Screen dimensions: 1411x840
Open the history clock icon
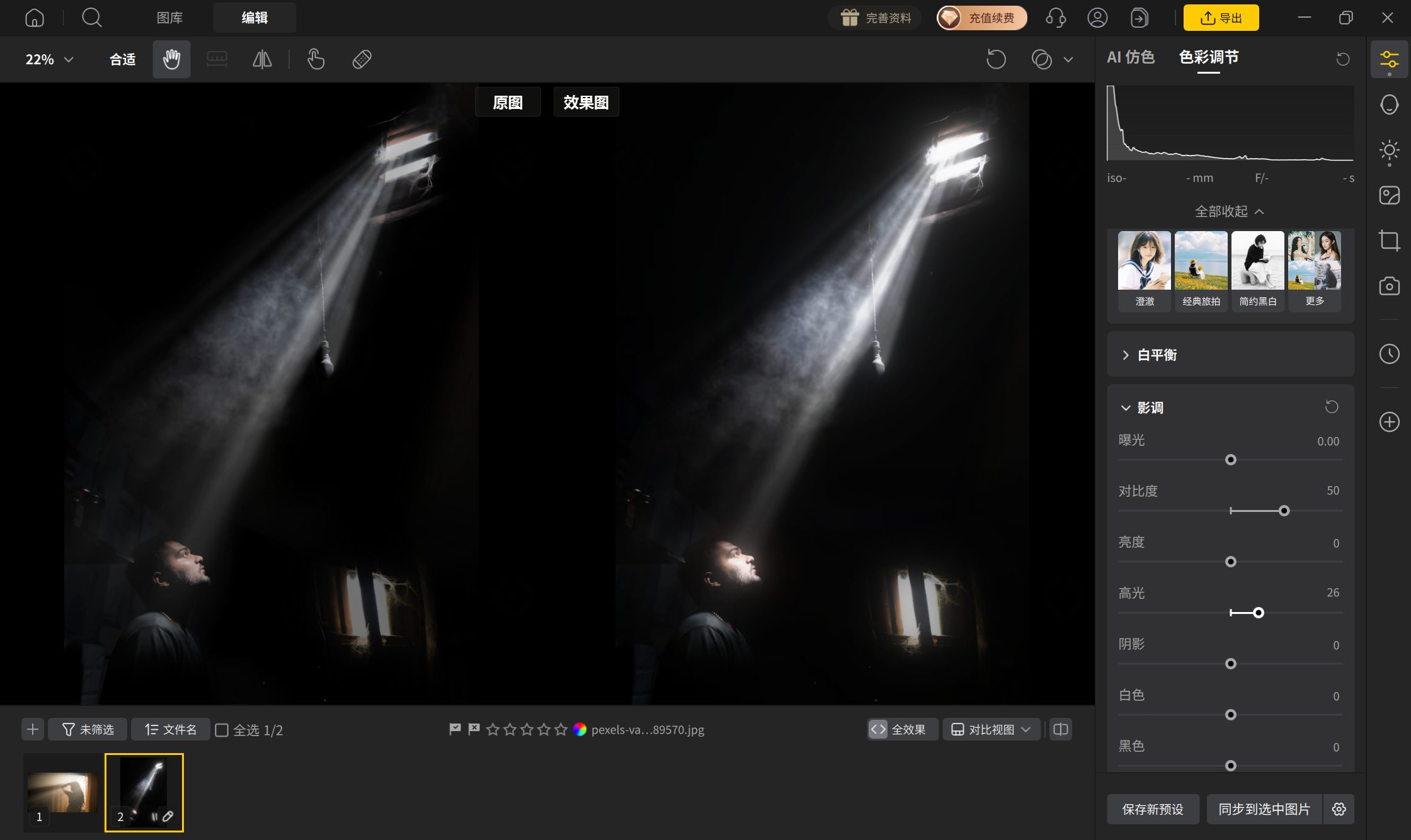[x=1389, y=354]
